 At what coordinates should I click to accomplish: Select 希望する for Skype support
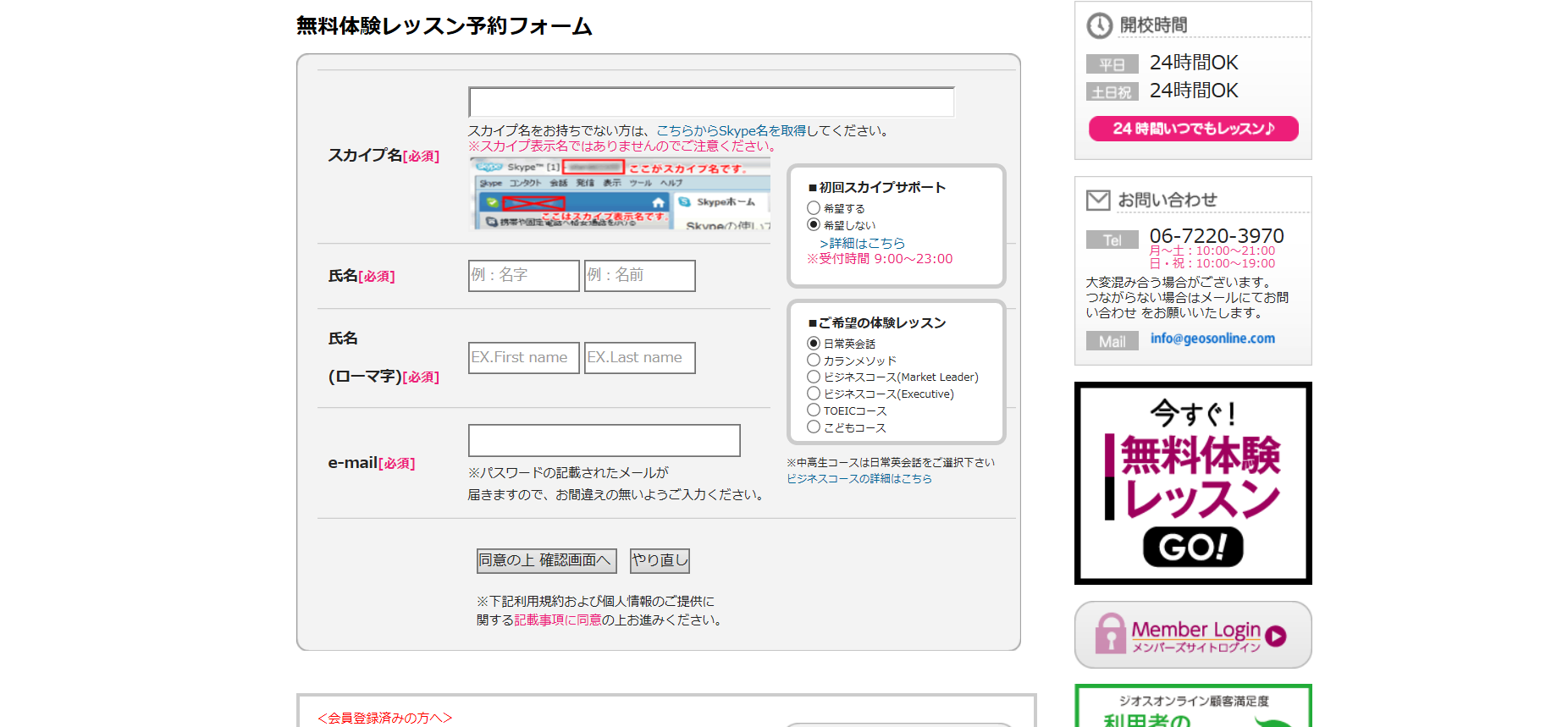(x=814, y=208)
